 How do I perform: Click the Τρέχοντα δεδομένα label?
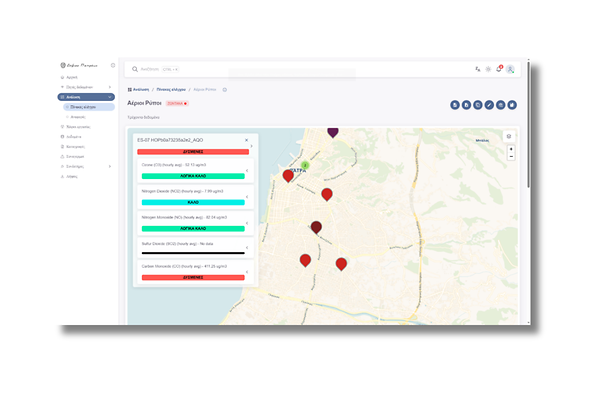tap(143, 117)
